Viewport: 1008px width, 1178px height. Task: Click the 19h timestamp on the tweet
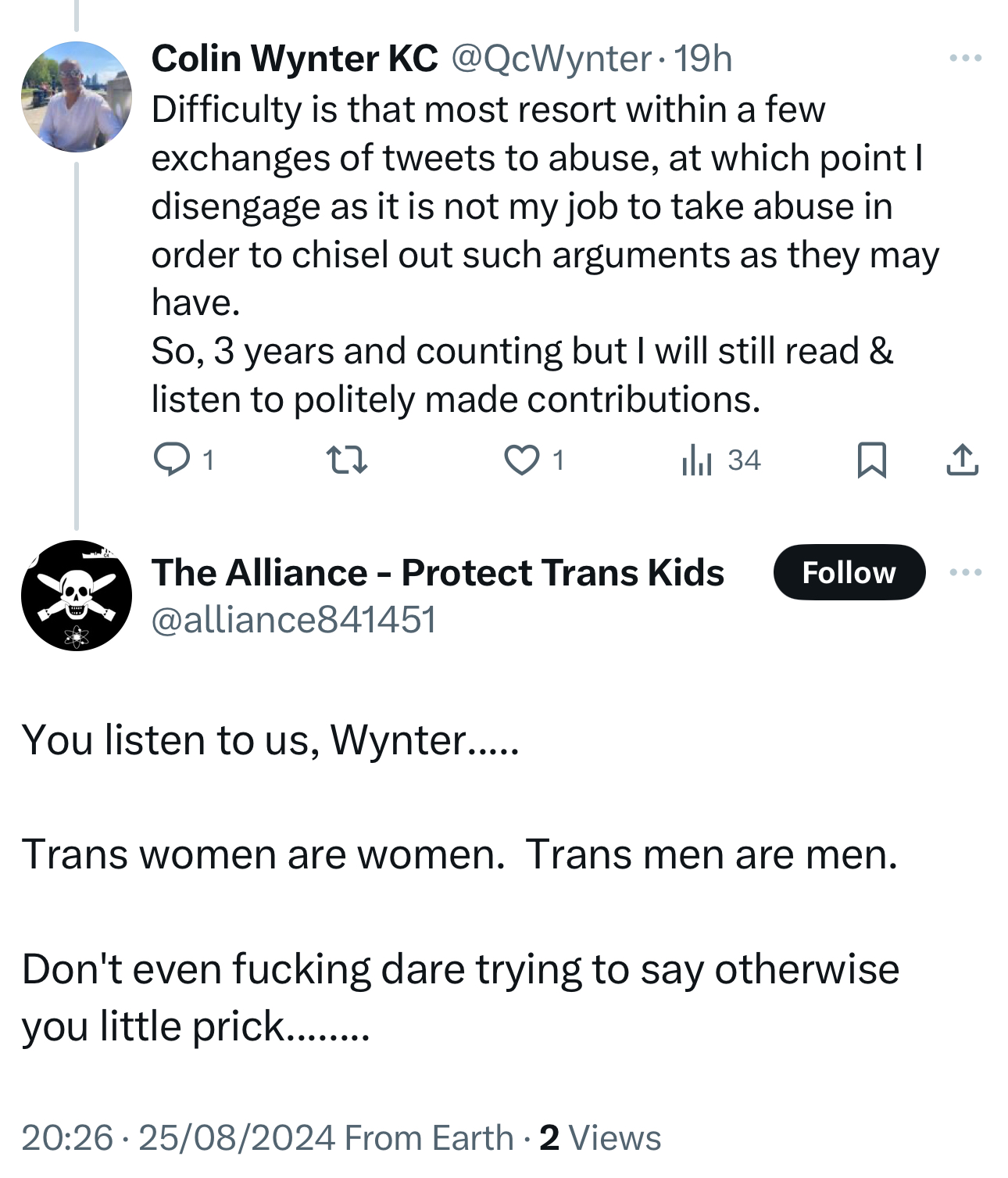pos(703,59)
